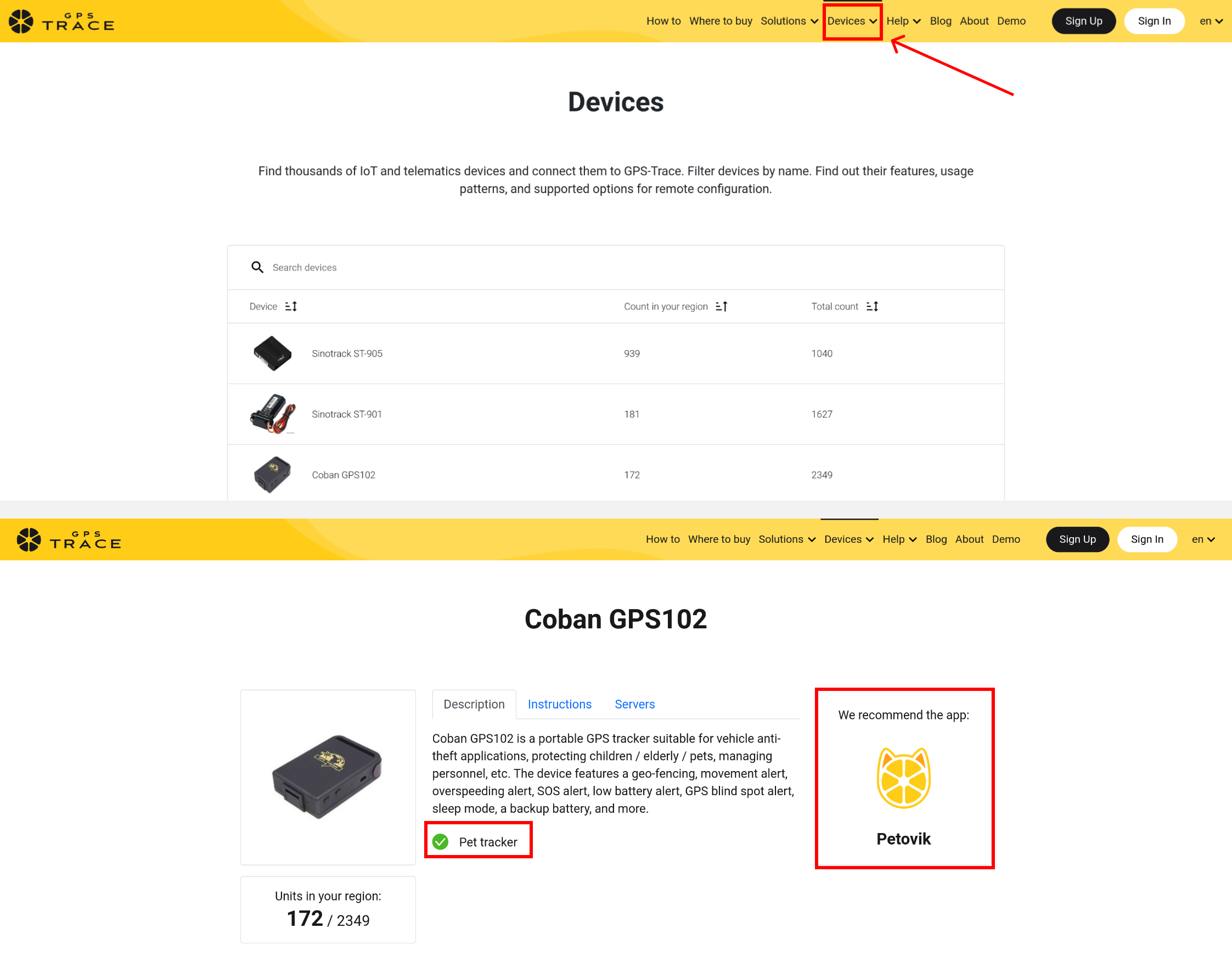Image resolution: width=1232 pixels, height=973 pixels.
Task: Click the Description tab on Coban page
Action: pyautogui.click(x=474, y=704)
